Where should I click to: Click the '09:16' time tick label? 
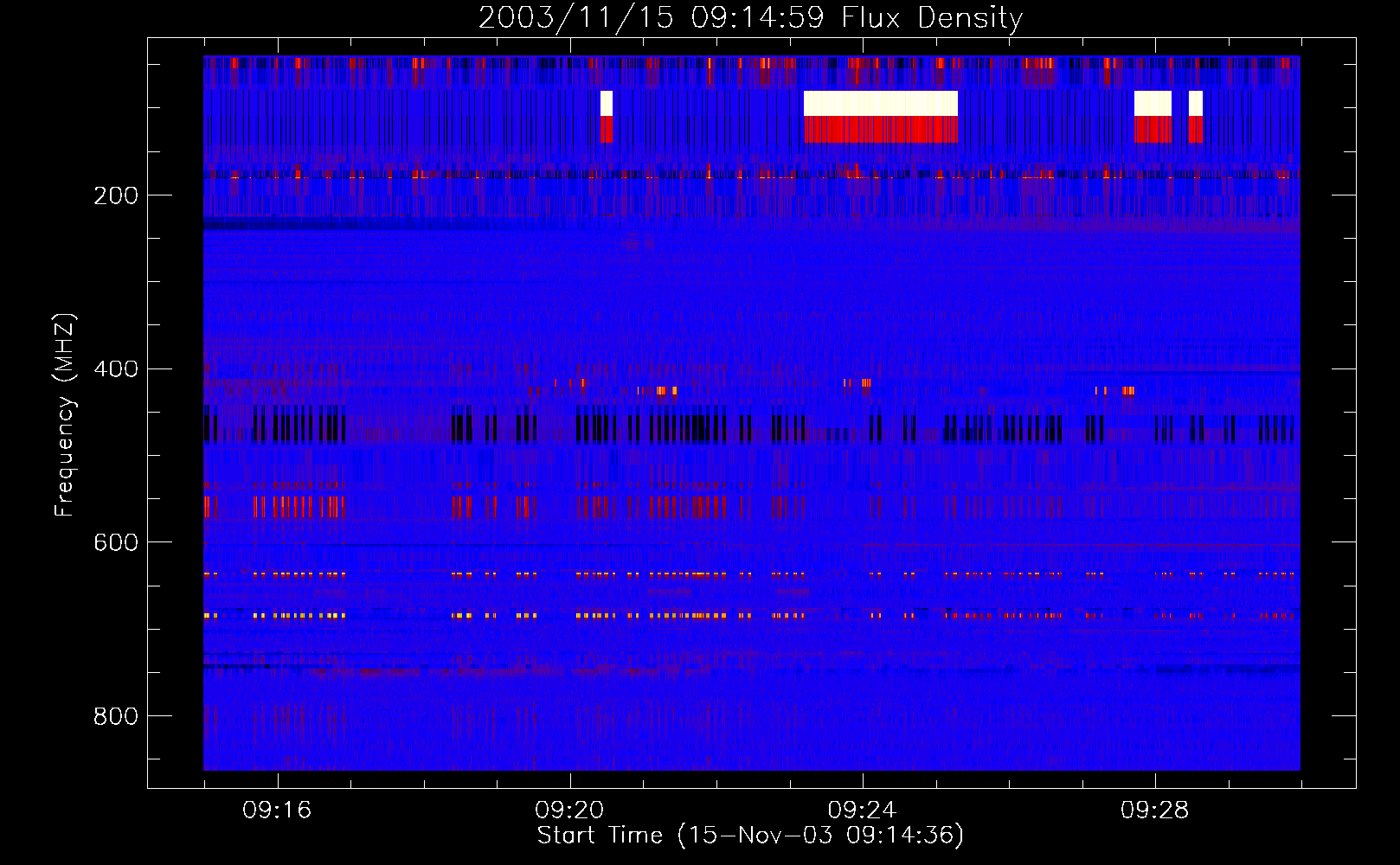(x=277, y=811)
